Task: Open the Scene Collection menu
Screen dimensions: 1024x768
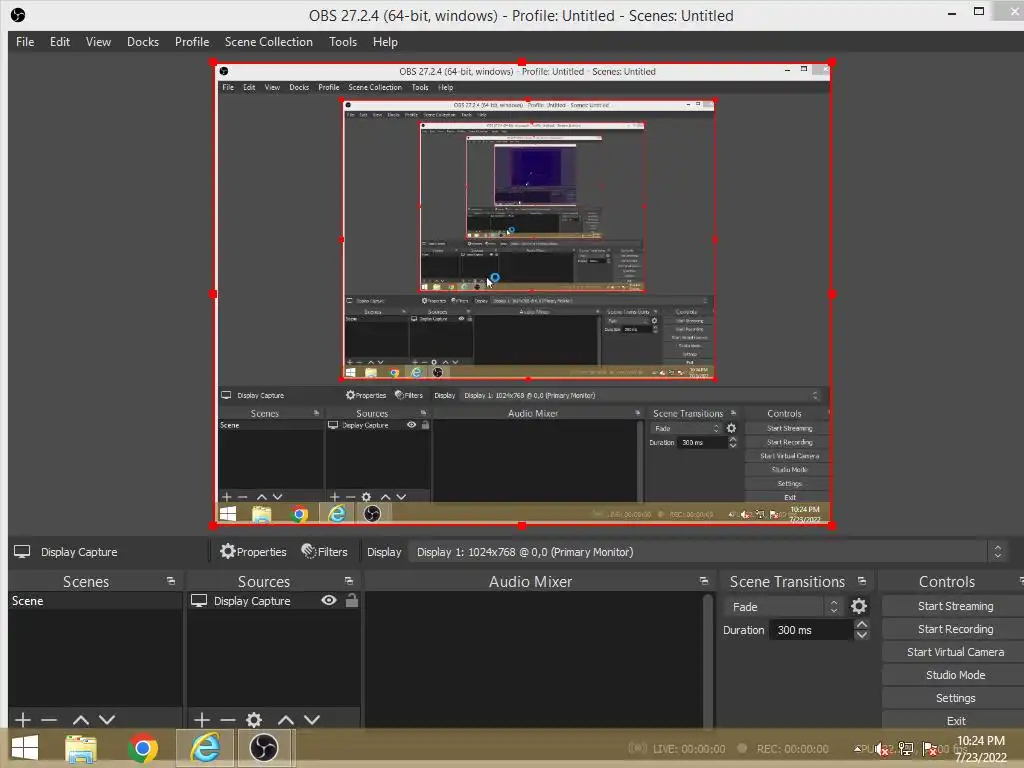Action: 268,42
